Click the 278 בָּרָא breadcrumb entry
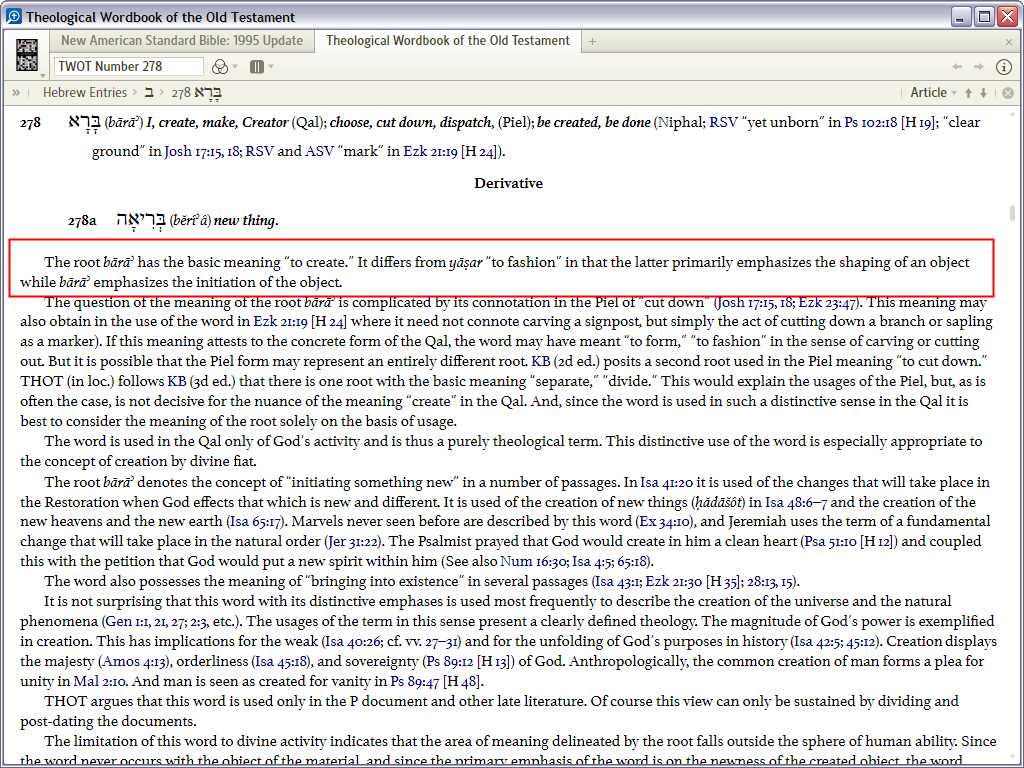Image resolution: width=1024 pixels, height=768 pixels. click(197, 93)
